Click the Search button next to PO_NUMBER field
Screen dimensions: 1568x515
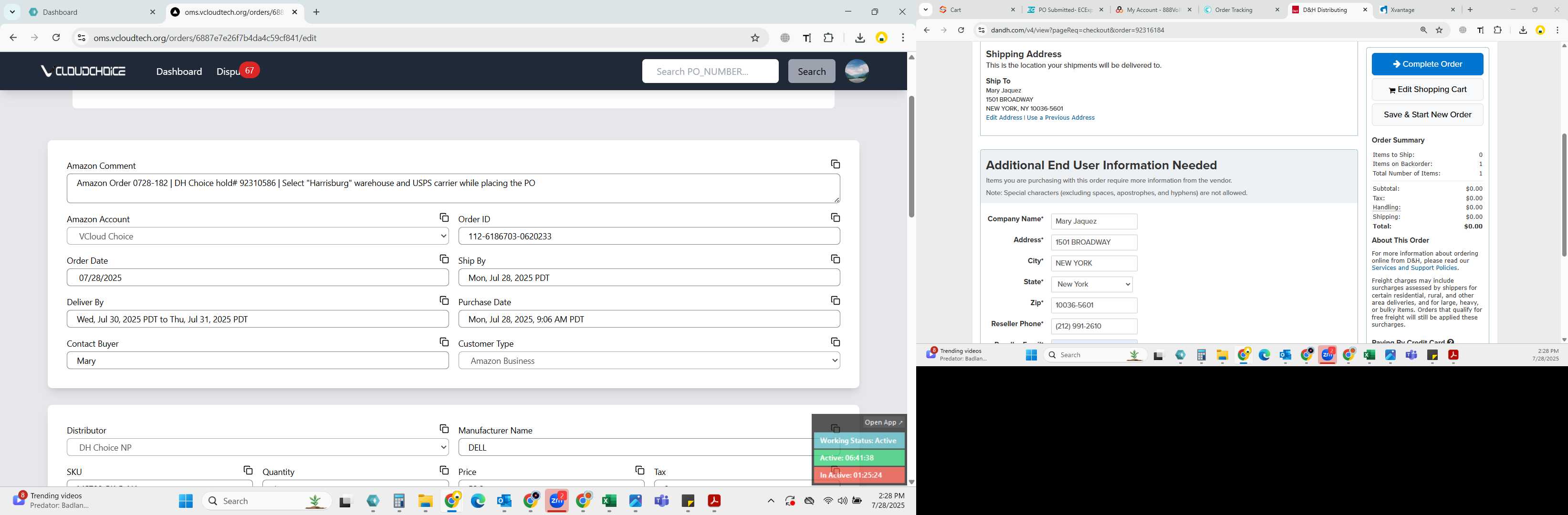coord(811,71)
